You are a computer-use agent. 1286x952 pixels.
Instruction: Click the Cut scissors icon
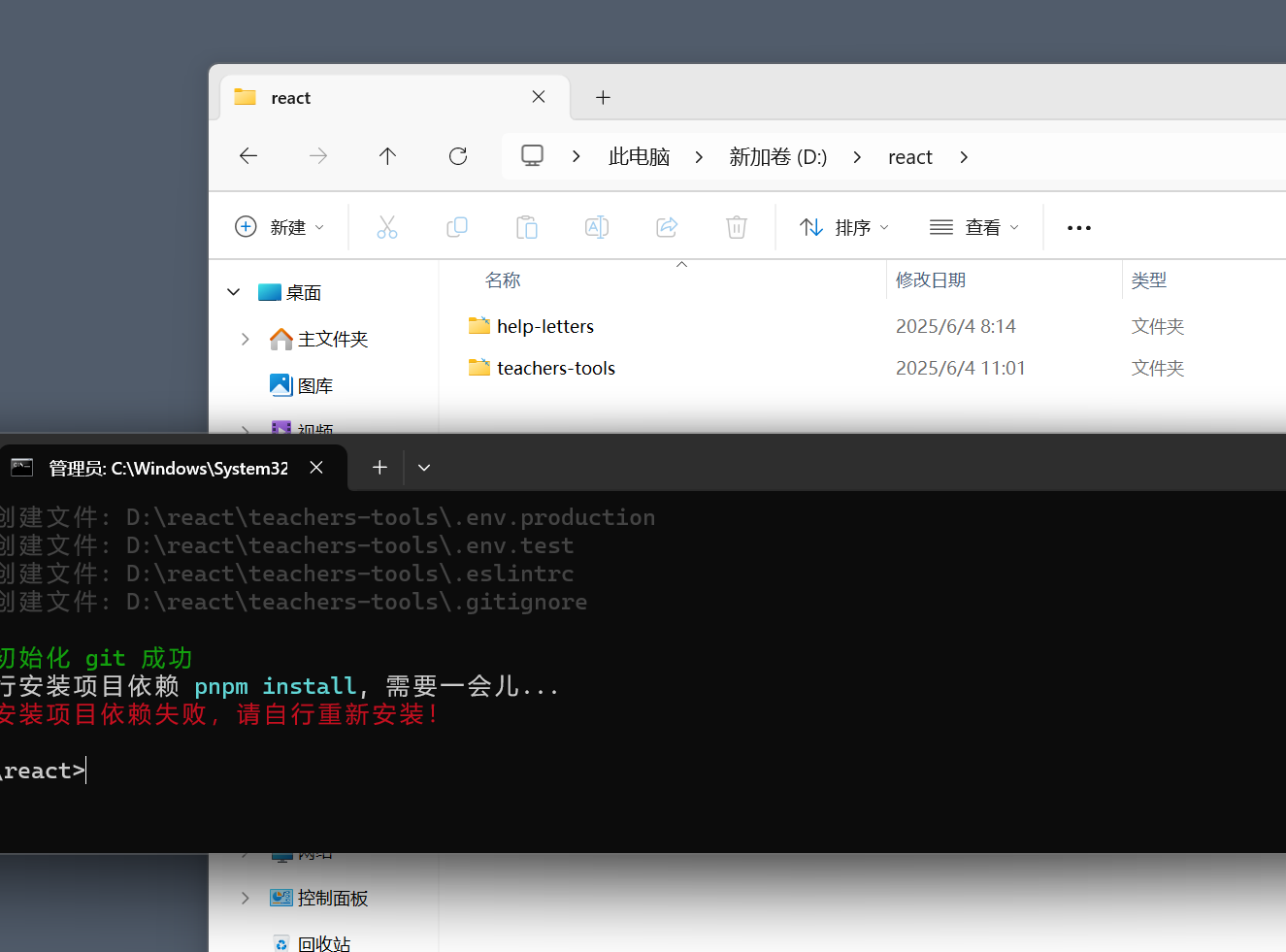[x=387, y=227]
